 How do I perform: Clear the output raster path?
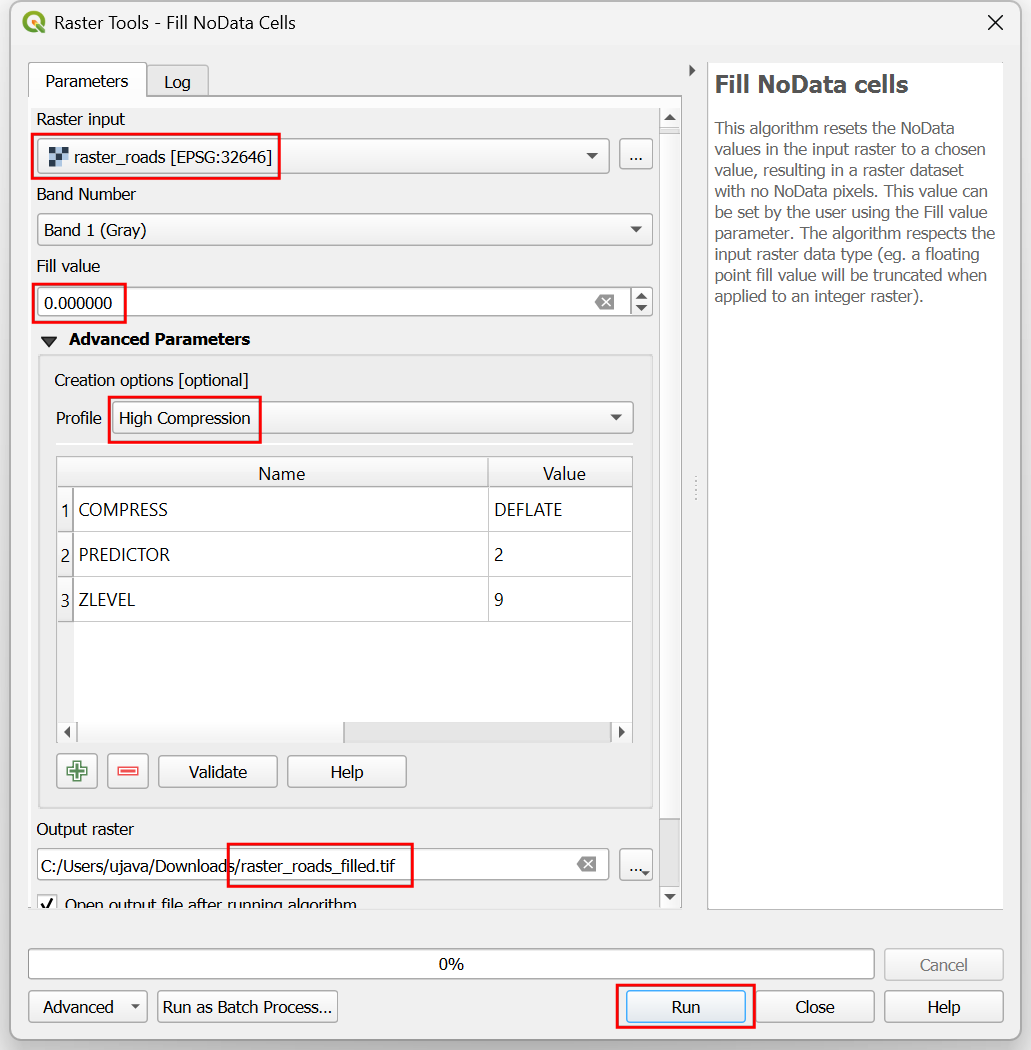pos(588,864)
